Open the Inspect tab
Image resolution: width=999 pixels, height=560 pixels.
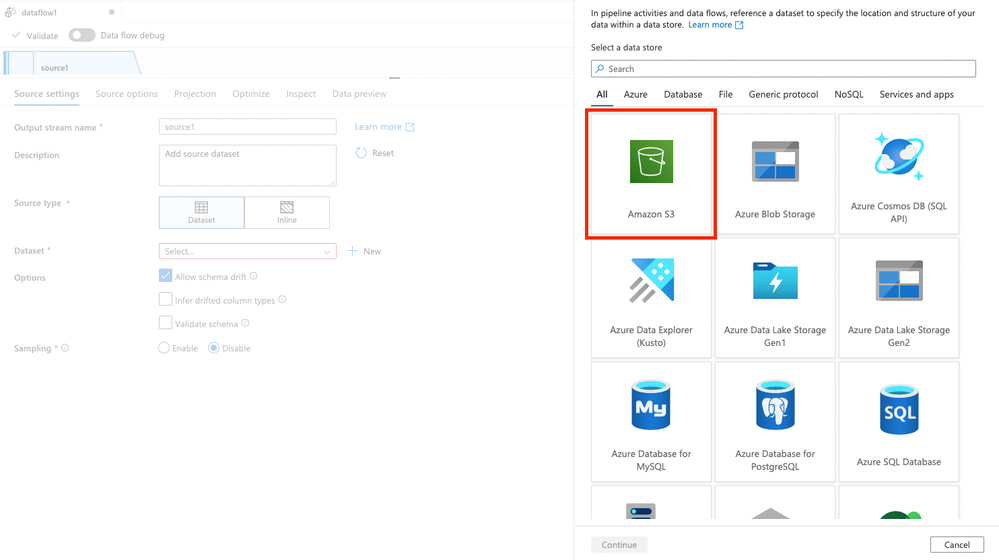[301, 94]
